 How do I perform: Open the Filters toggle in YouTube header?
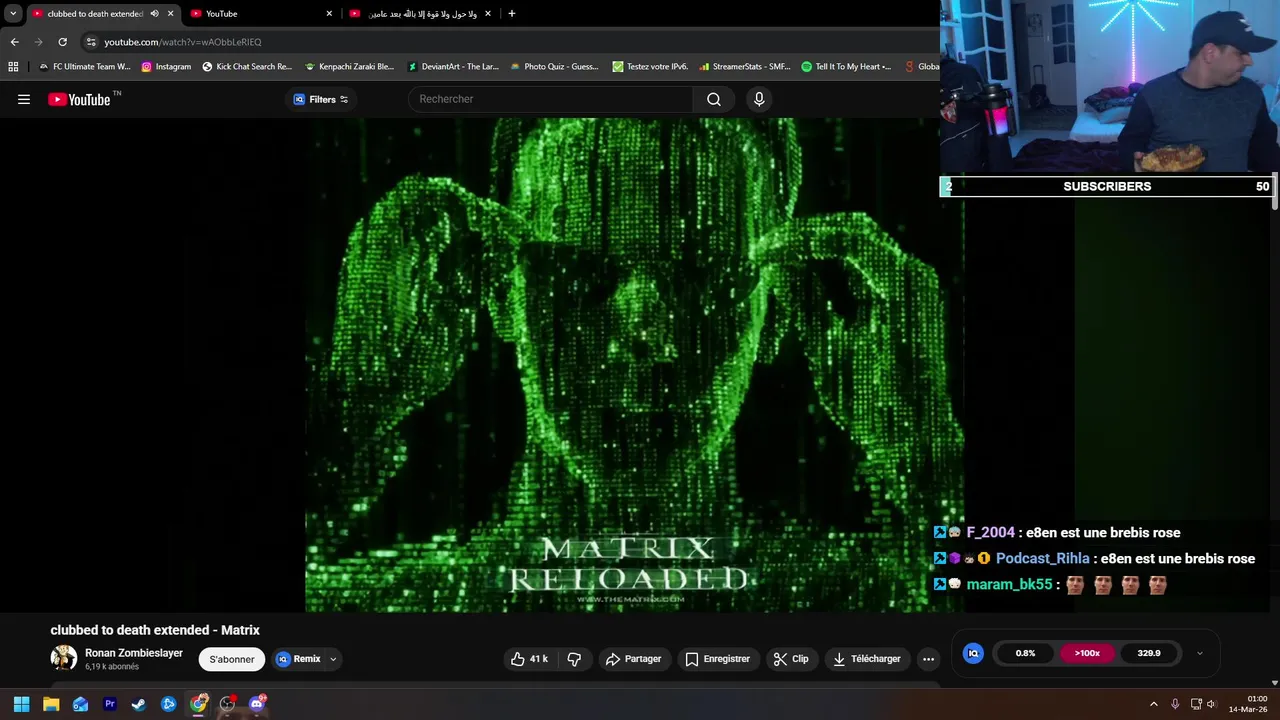(320, 99)
